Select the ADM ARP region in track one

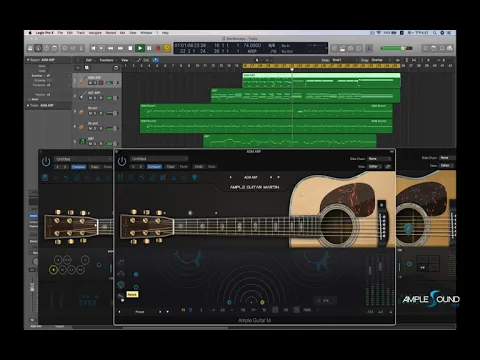[x=321, y=80]
